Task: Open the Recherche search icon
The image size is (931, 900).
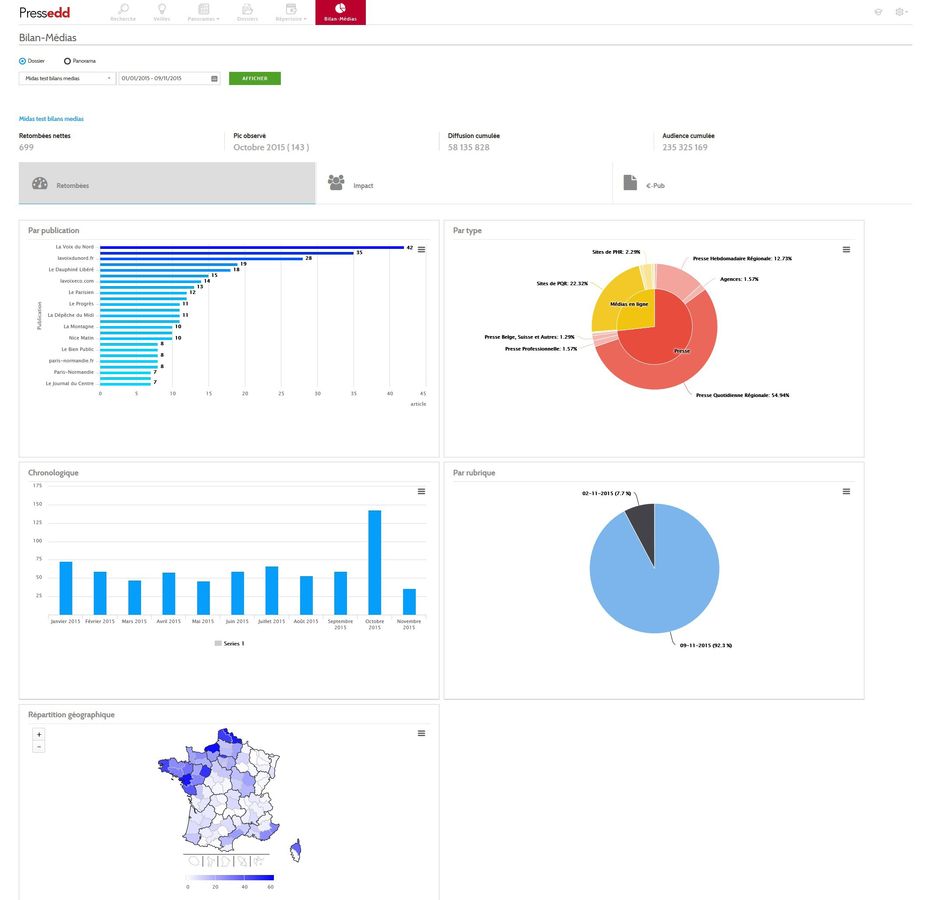Action: point(123,11)
